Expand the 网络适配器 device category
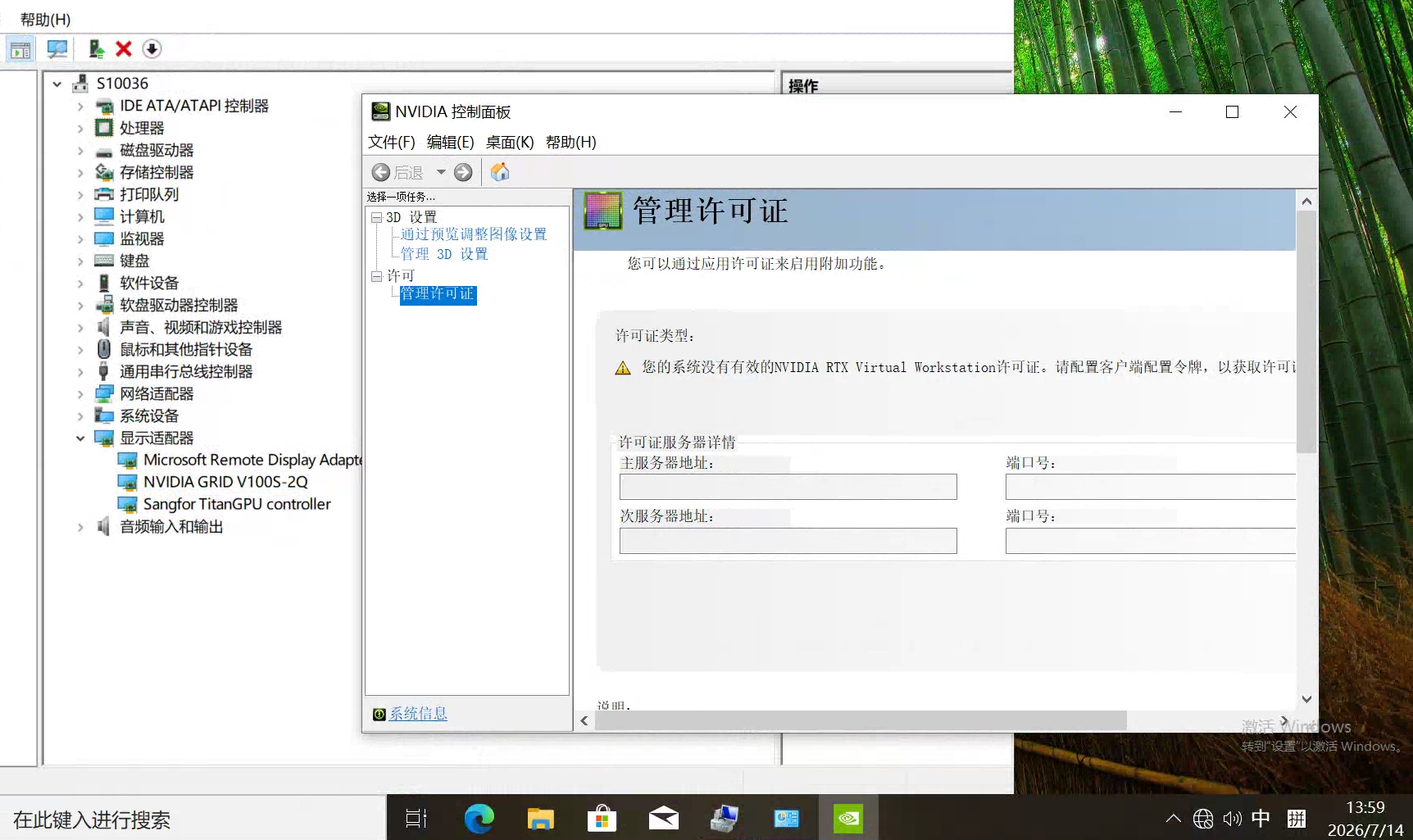The image size is (1413, 840). (x=80, y=394)
